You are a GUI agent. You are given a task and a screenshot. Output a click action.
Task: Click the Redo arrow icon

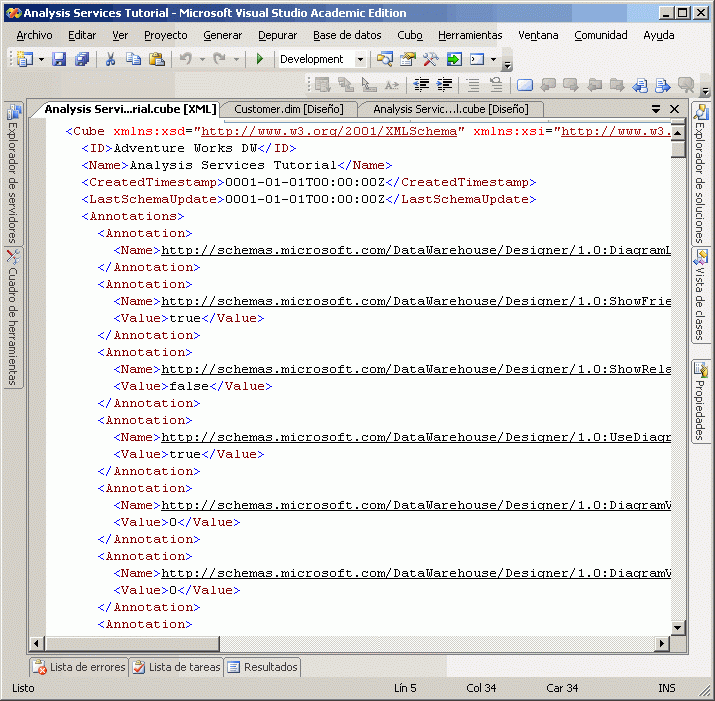pyautogui.click(x=220, y=59)
